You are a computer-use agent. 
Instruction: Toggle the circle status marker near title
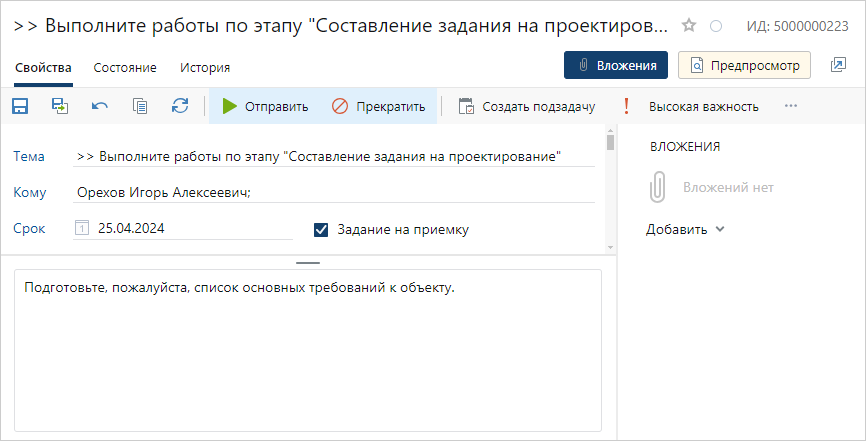pyautogui.click(x=715, y=26)
